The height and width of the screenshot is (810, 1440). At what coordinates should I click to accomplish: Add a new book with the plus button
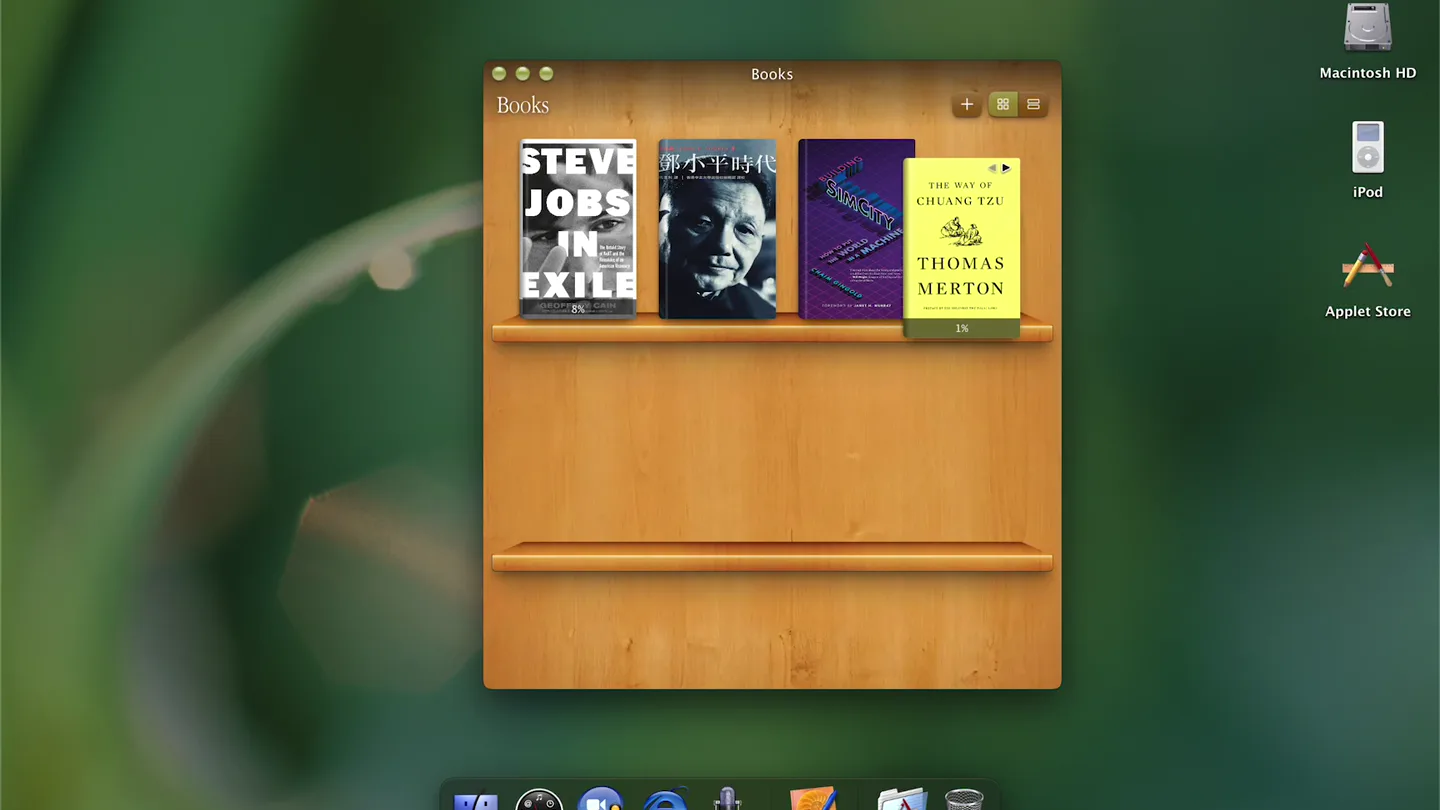pos(966,104)
